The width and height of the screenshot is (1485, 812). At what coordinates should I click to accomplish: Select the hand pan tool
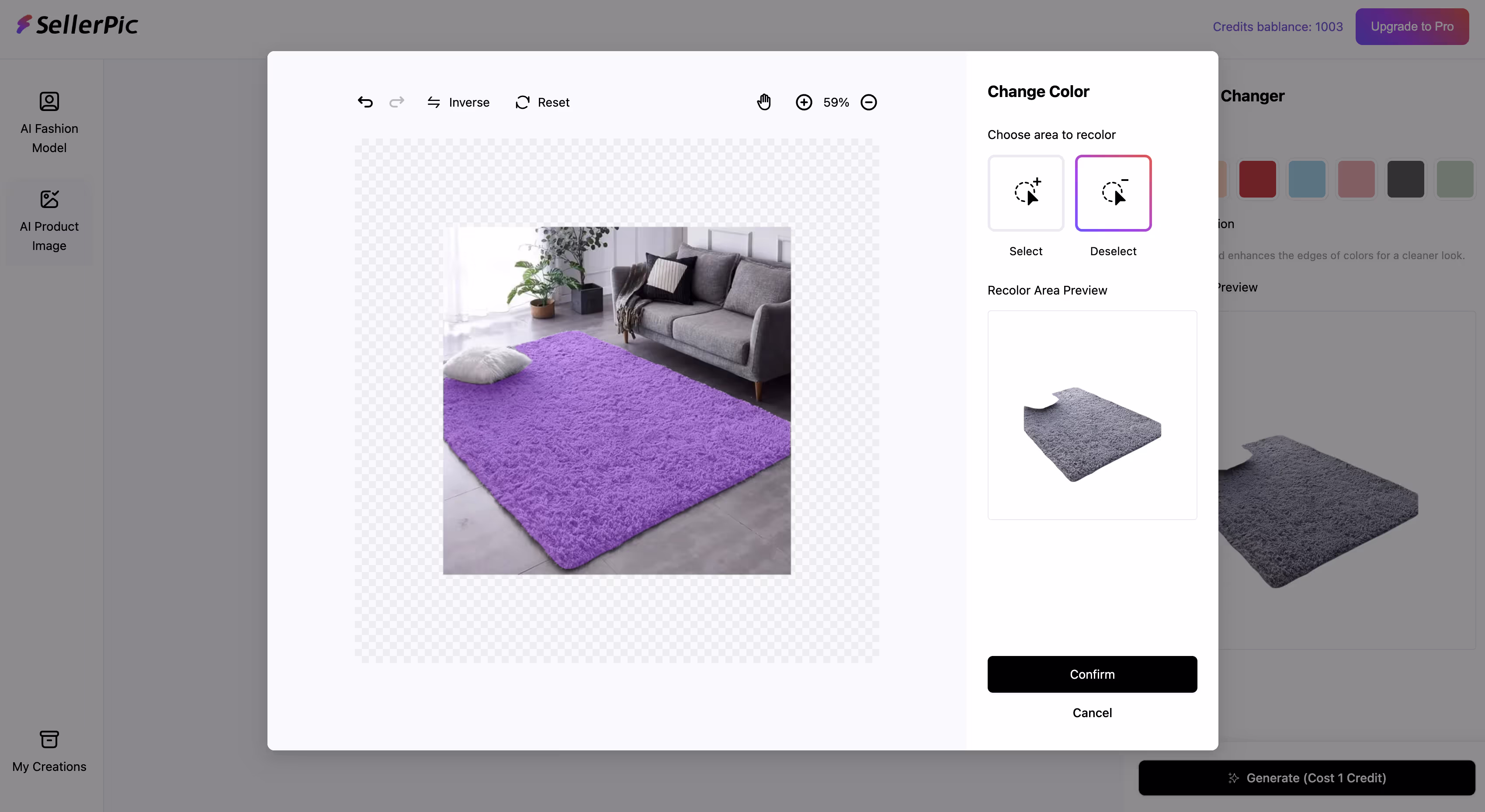click(764, 102)
